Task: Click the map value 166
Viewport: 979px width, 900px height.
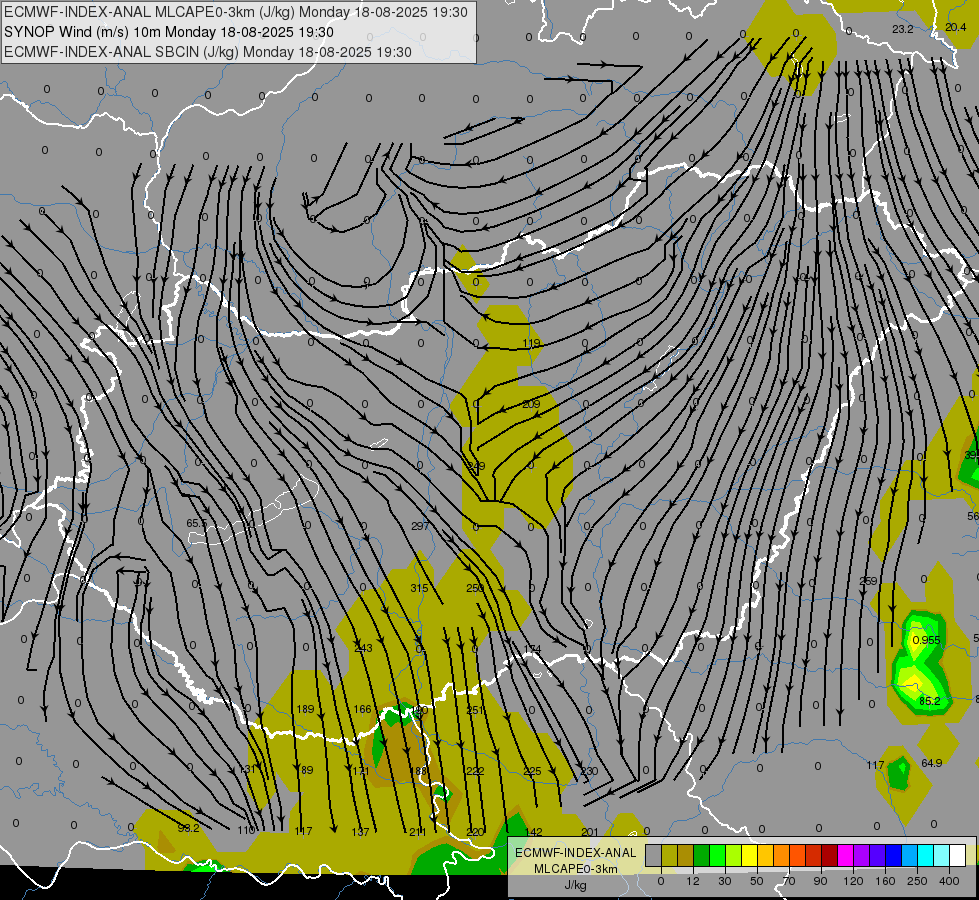Action: pos(363,709)
